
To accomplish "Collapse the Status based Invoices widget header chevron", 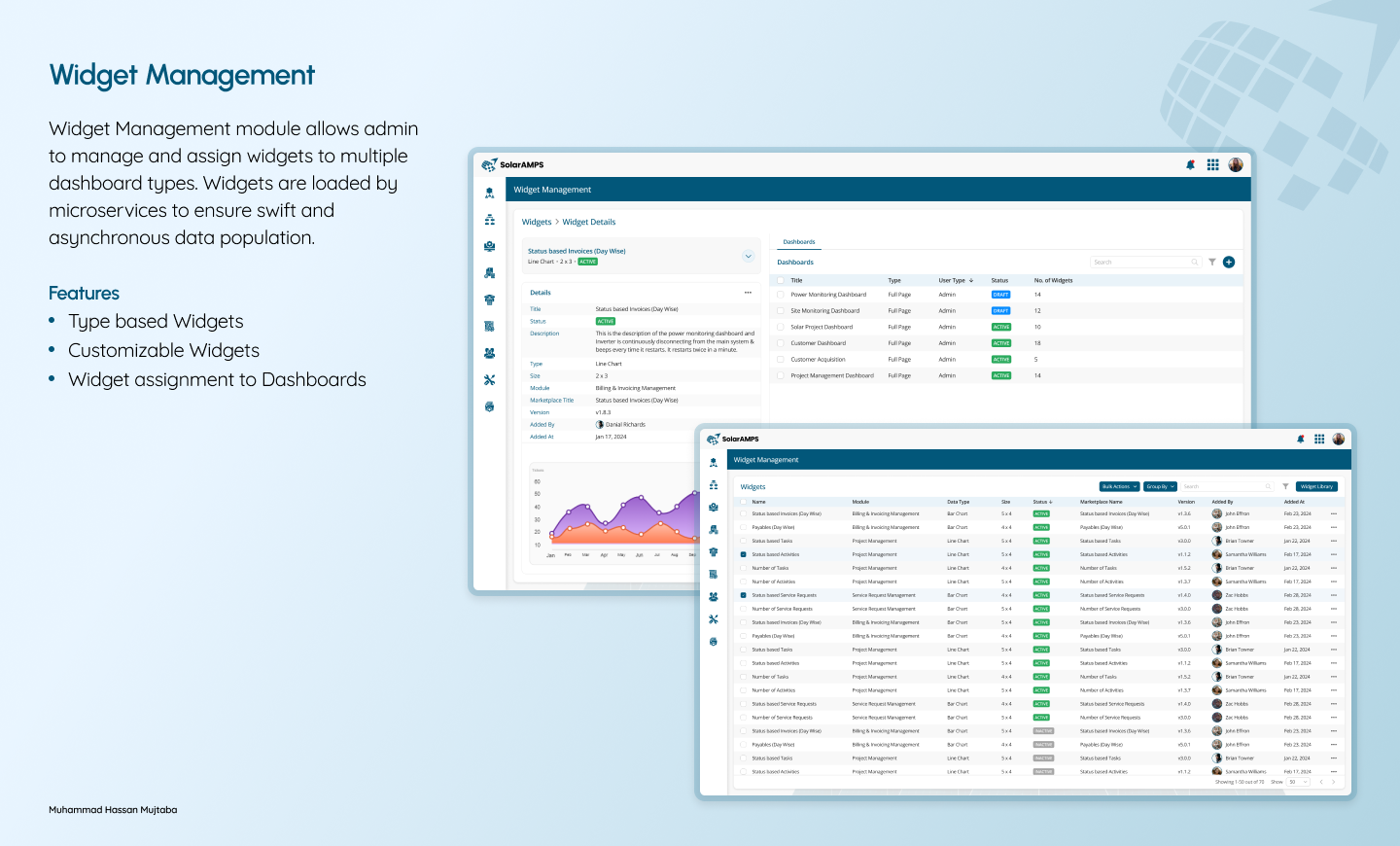I will pos(748,255).
